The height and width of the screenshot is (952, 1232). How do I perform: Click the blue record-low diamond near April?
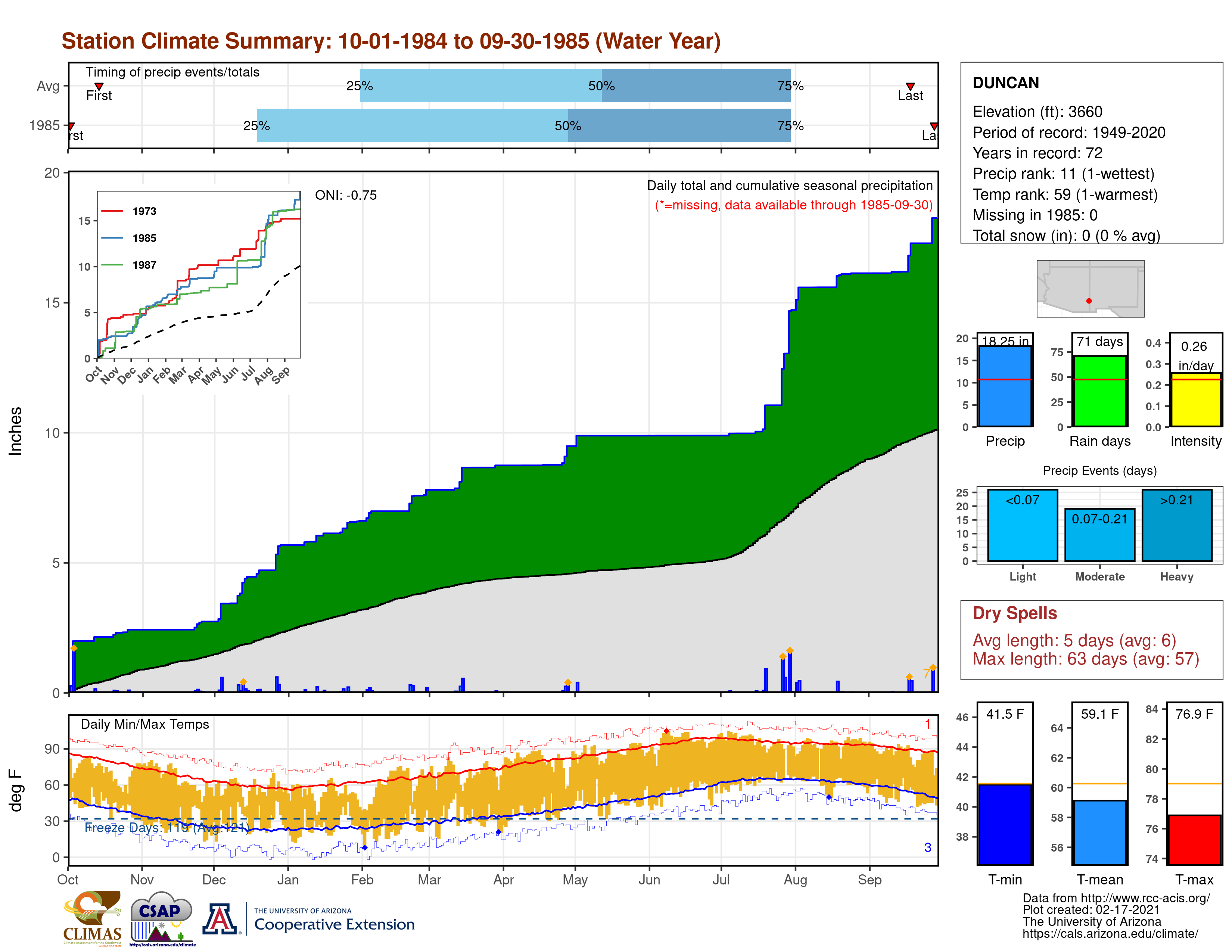coord(498,832)
